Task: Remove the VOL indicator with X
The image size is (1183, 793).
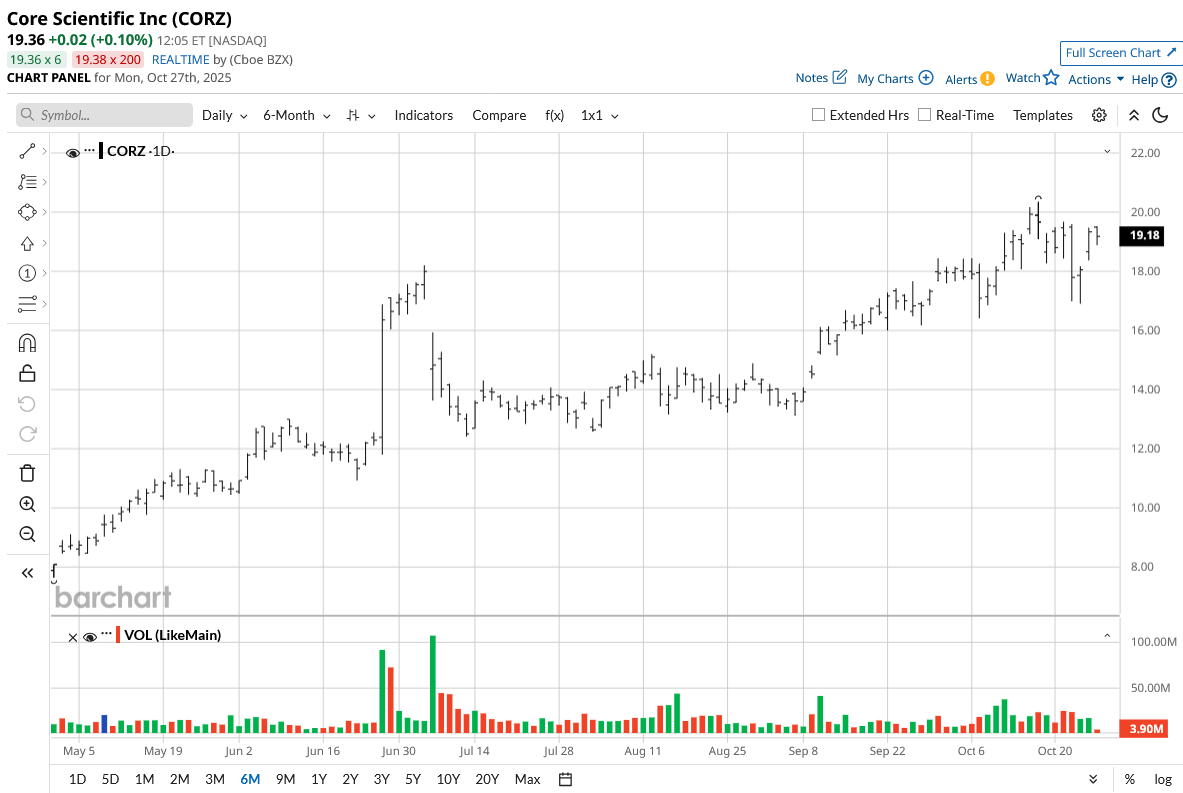Action: (72, 638)
